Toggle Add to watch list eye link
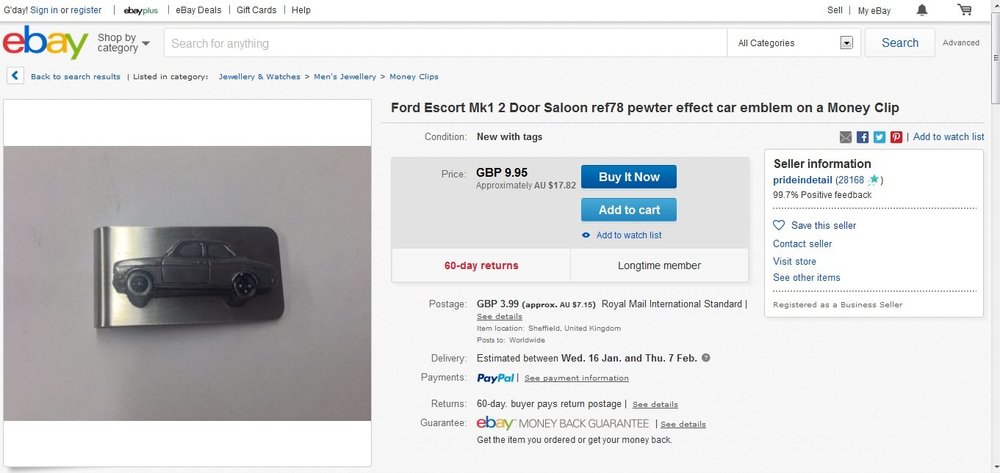This screenshot has height=473, width=1000. 622,235
